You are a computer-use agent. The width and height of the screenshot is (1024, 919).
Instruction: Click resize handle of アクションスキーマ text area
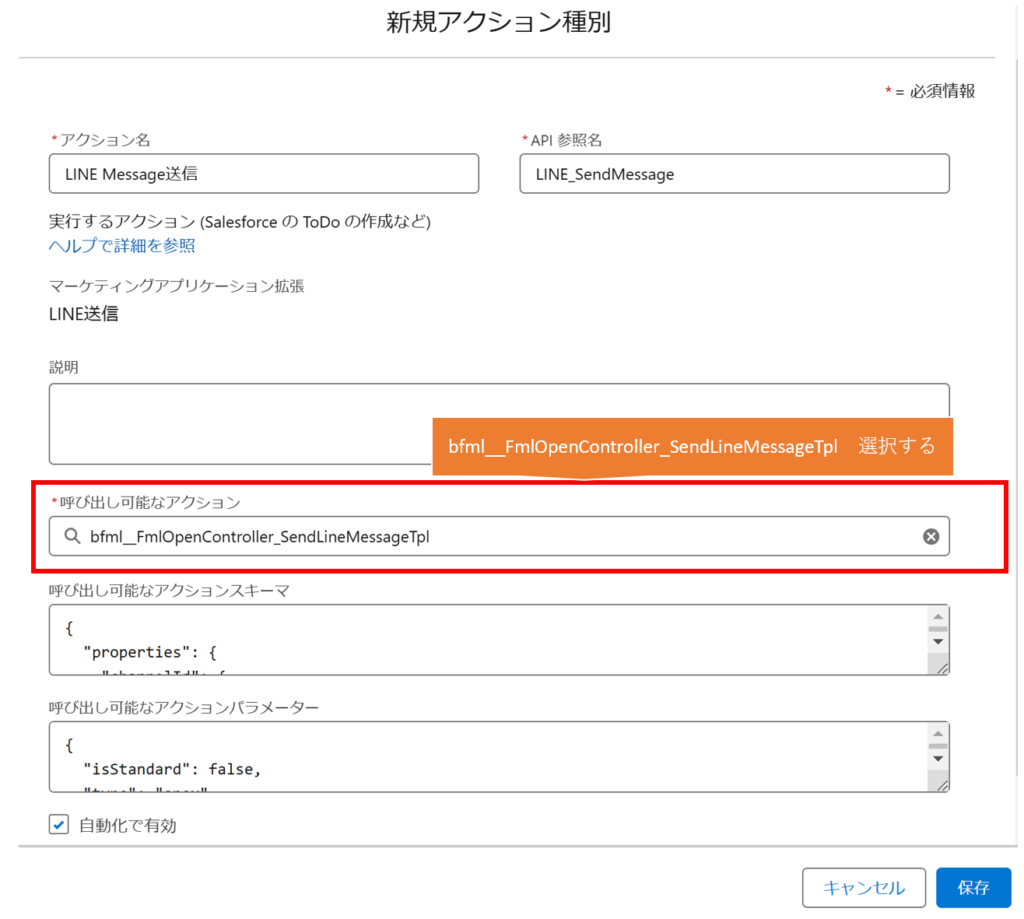pos(940,667)
